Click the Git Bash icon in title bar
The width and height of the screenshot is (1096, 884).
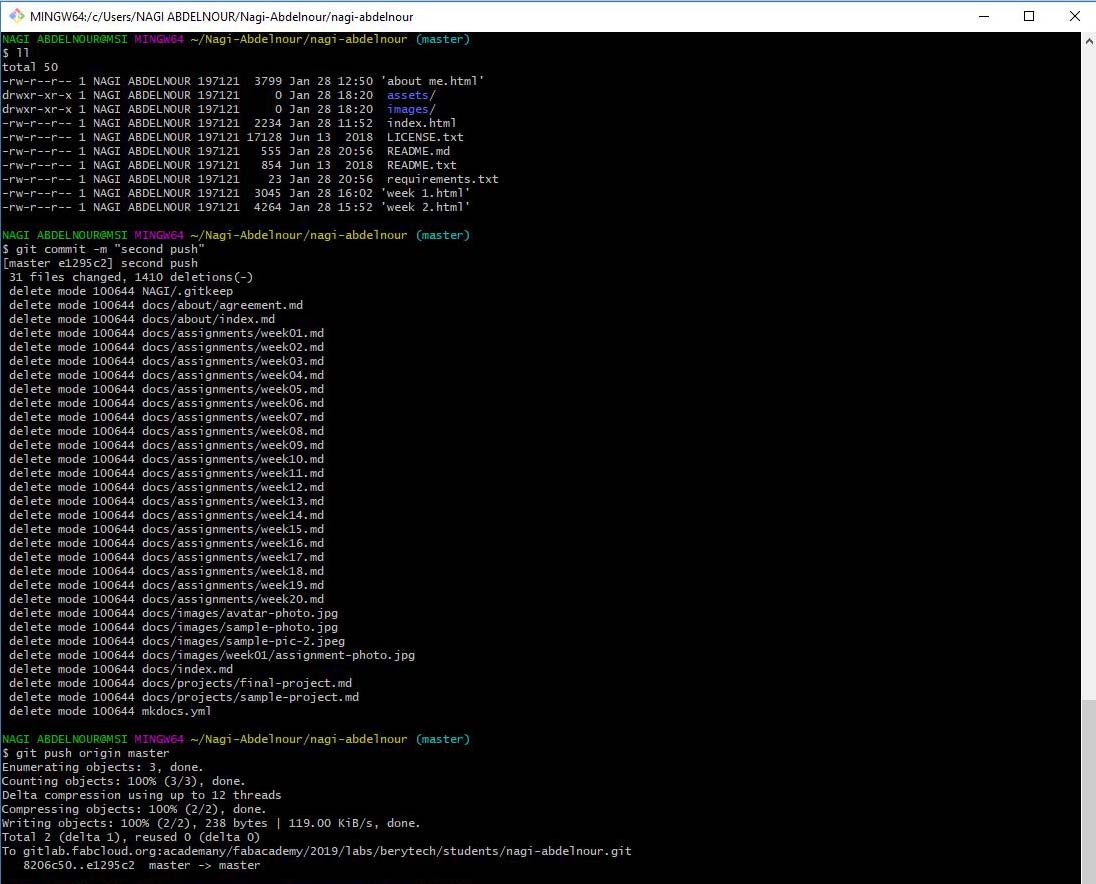pyautogui.click(x=15, y=16)
